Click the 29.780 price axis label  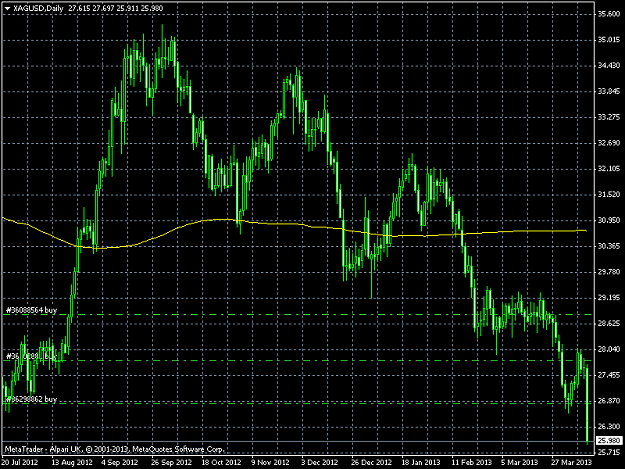coord(609,272)
